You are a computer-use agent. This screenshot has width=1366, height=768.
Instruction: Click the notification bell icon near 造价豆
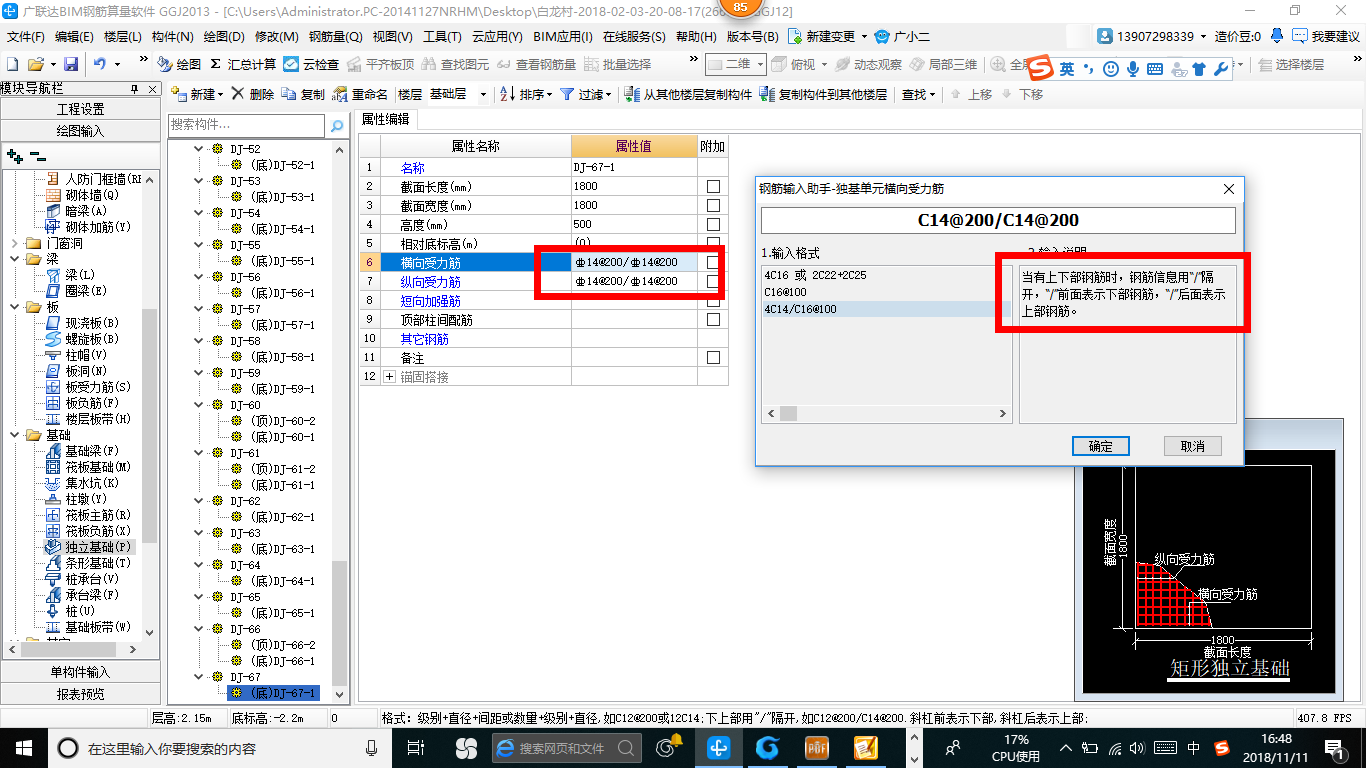(x=1277, y=36)
